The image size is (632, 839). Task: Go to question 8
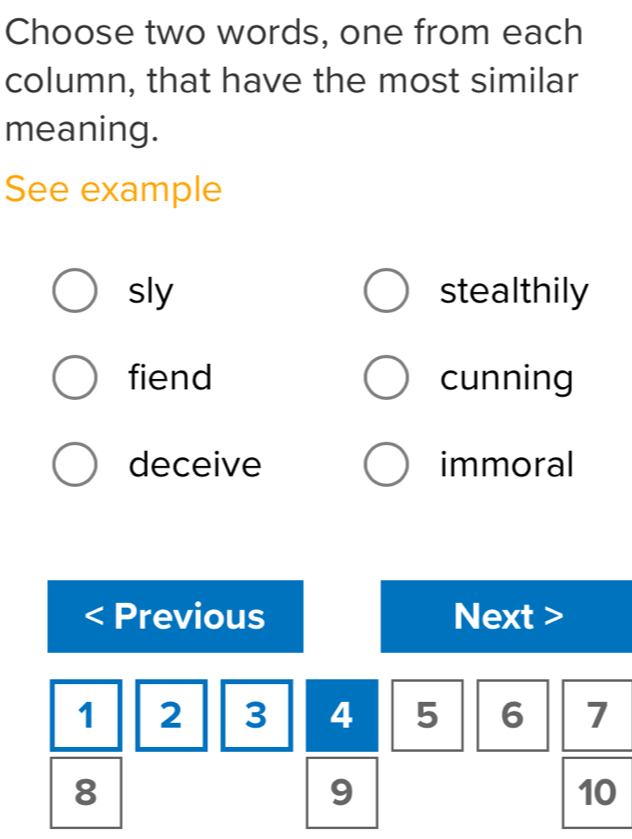pos(86,793)
